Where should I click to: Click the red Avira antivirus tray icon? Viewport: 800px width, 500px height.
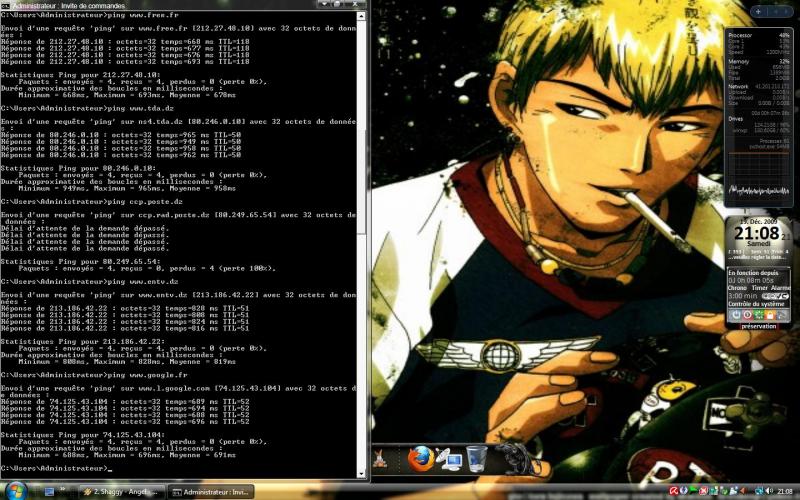[676, 491]
